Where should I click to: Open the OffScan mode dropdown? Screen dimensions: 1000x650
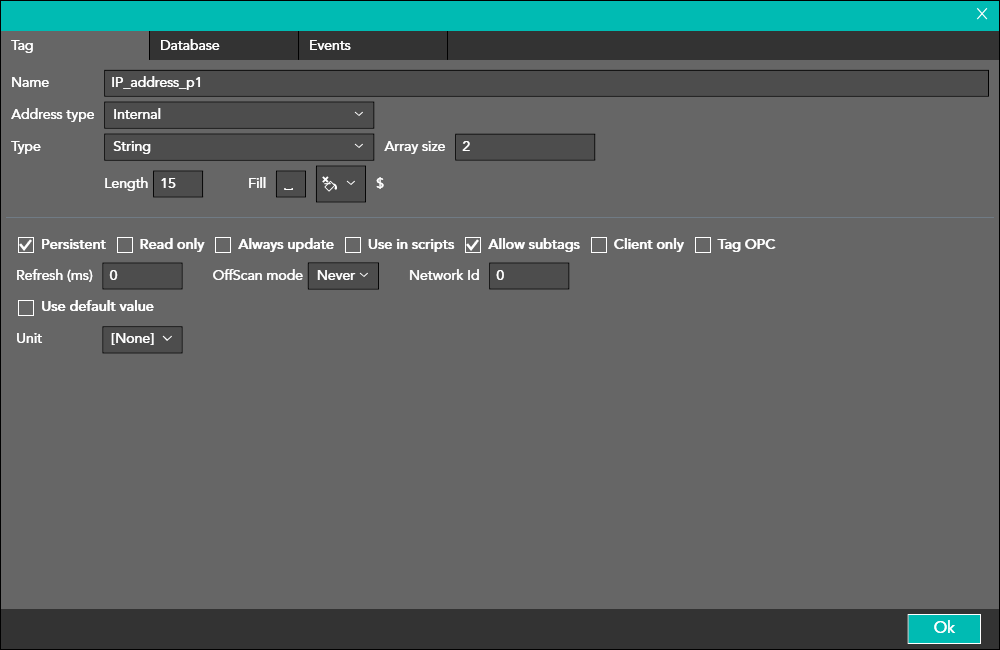342,276
